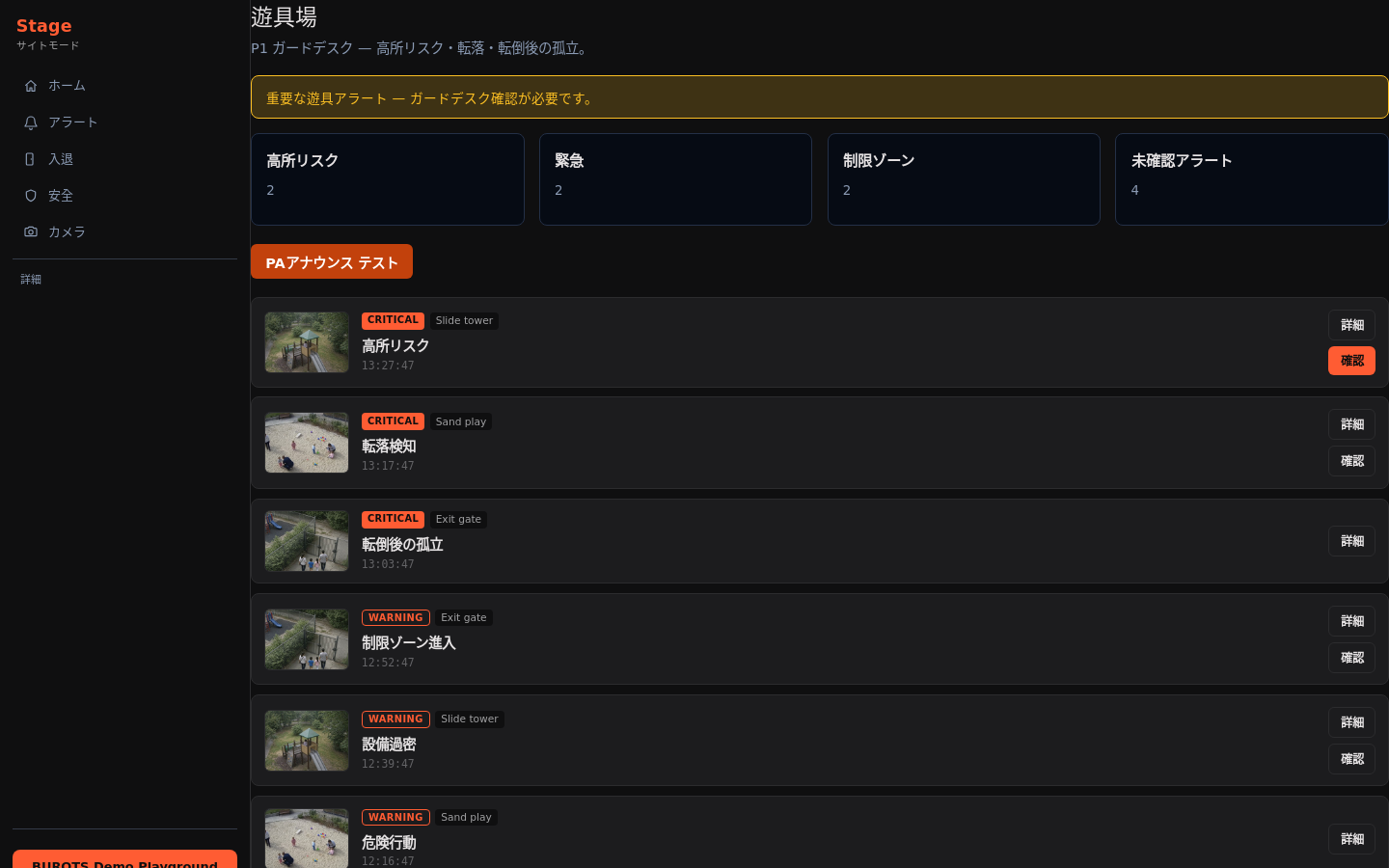The width and height of the screenshot is (1389, 868).
Task: Select the 緊急 summary card
Action: pyautogui.click(x=675, y=179)
